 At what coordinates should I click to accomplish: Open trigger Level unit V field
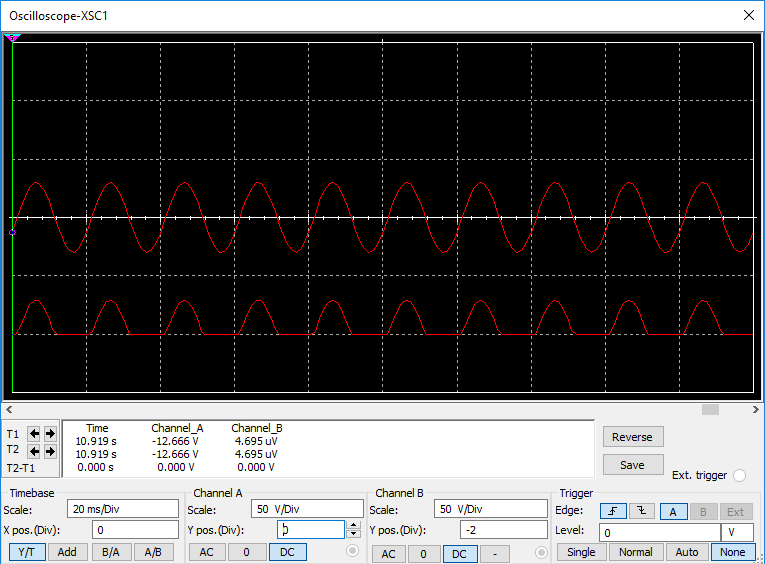(x=737, y=532)
